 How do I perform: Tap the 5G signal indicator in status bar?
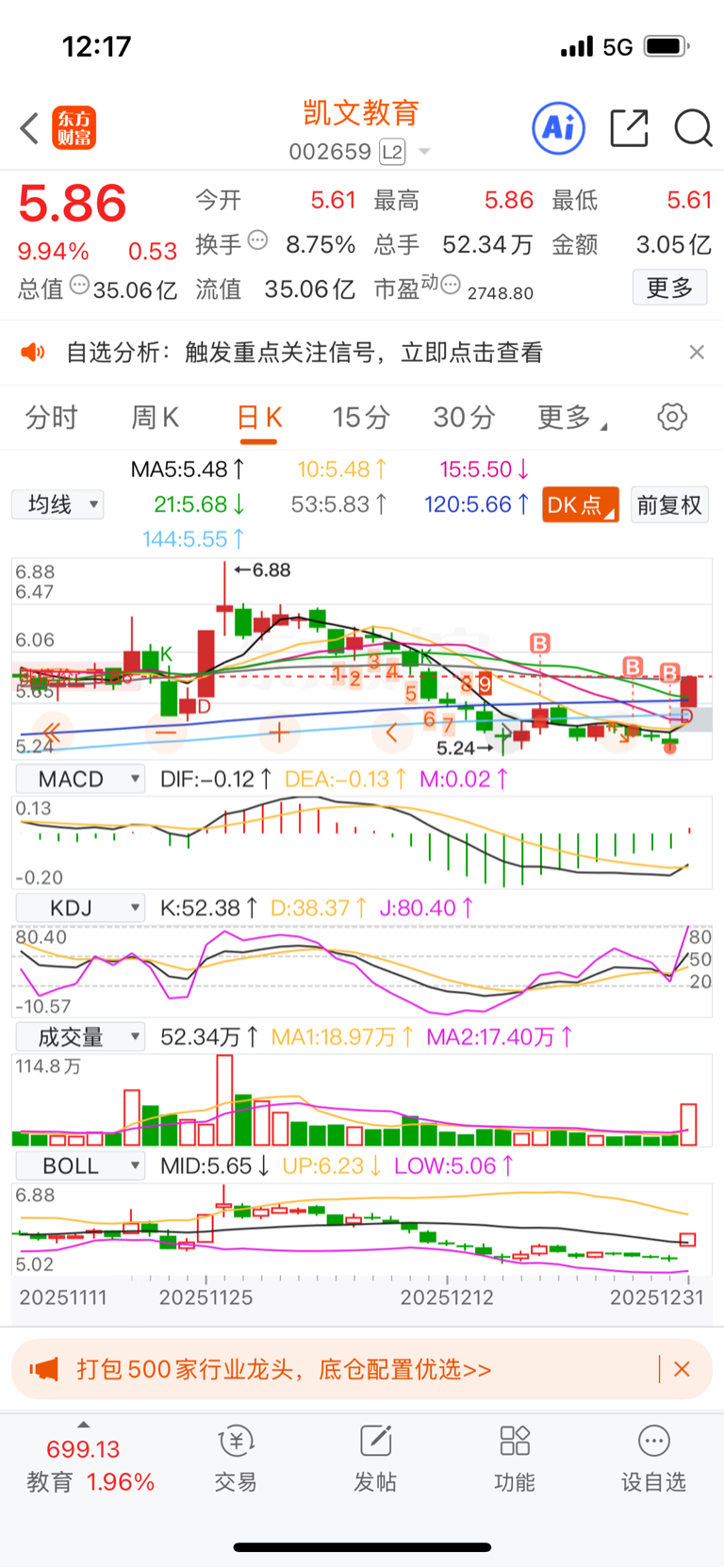[x=617, y=47]
